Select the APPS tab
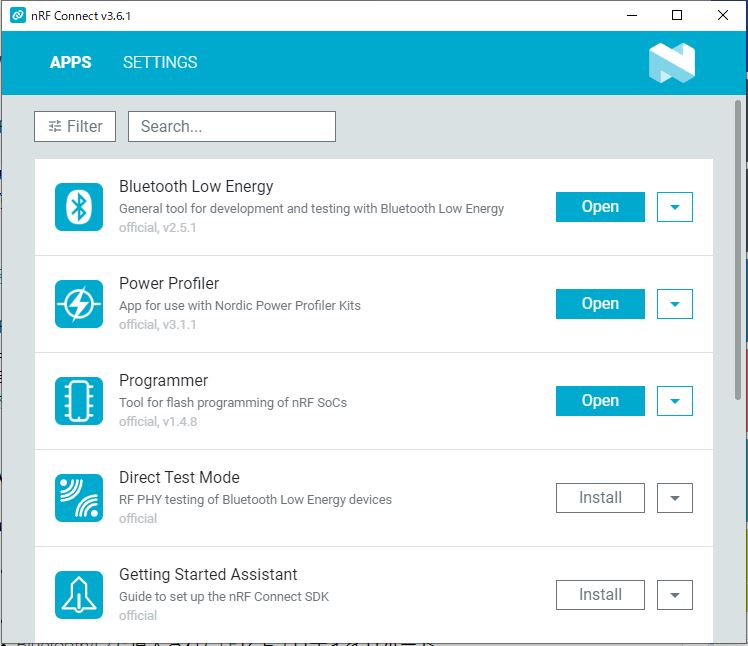Screen dimensions: 748x646 [x=71, y=62]
